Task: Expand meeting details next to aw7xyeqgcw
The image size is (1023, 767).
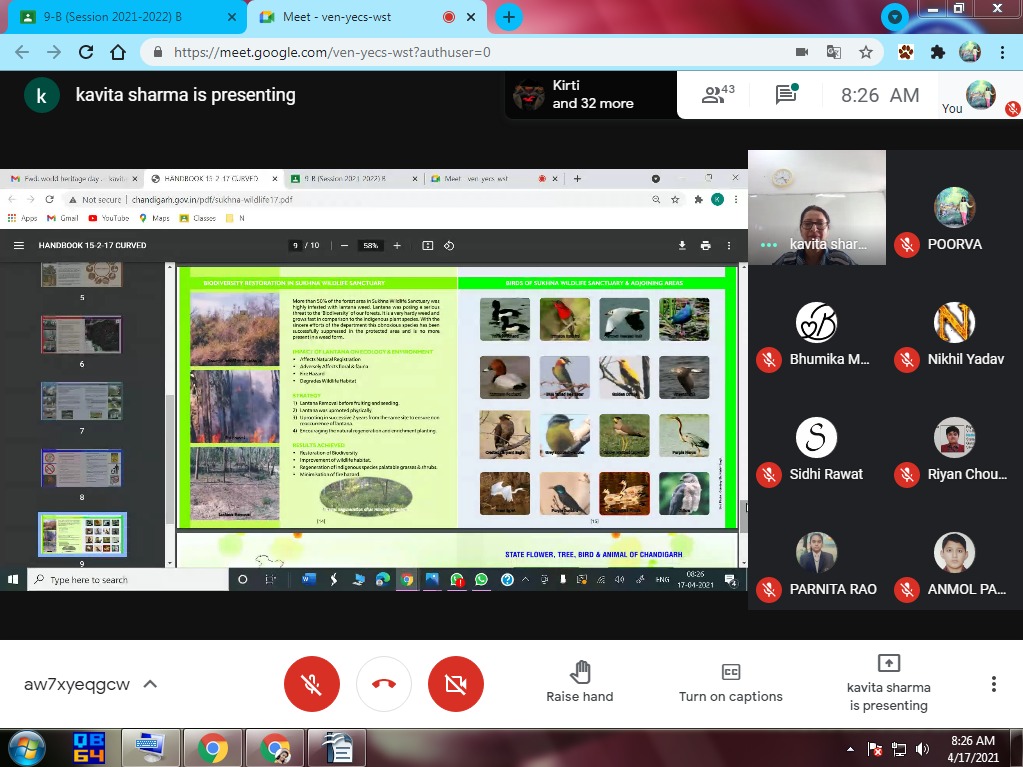Action: (x=150, y=684)
